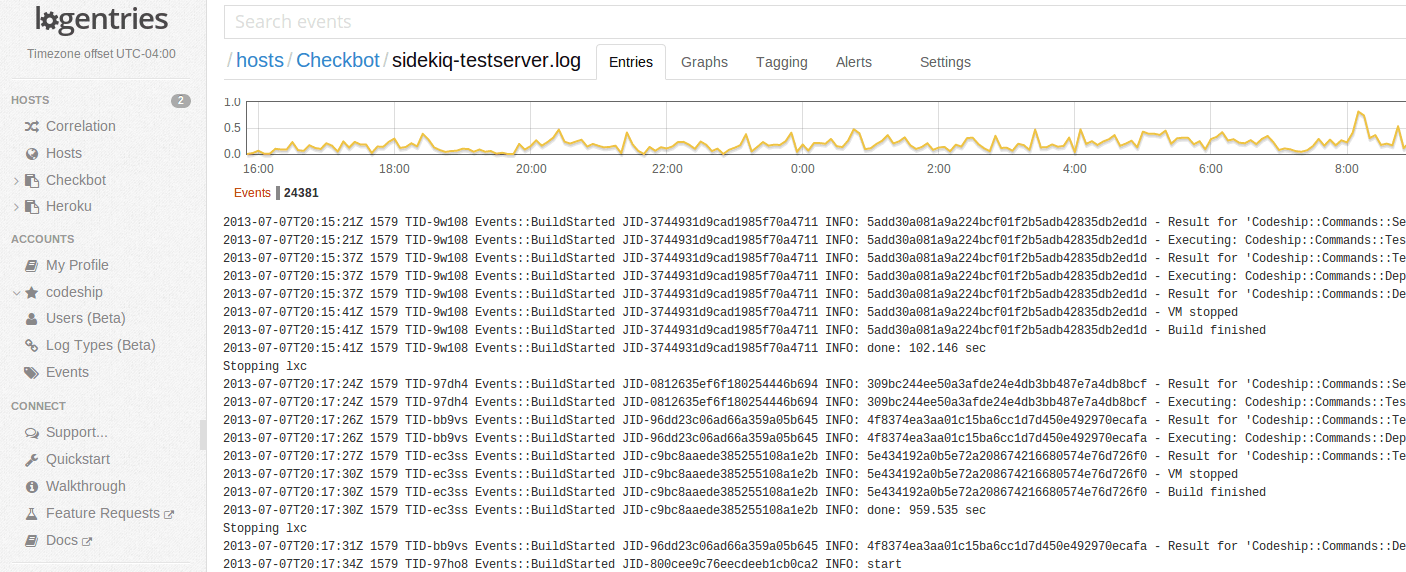Click the 20:17:34Z 'INFO: start' log line
Viewport: 1406px width, 572px height.
point(562,564)
